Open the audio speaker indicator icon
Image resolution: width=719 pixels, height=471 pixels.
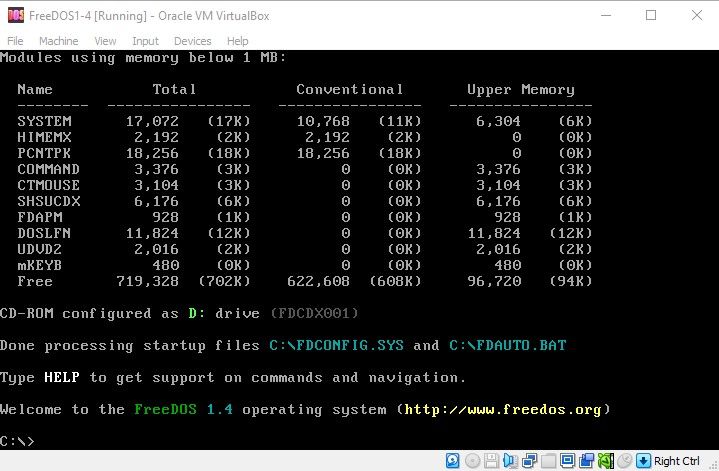pyautogui.click(x=510, y=460)
